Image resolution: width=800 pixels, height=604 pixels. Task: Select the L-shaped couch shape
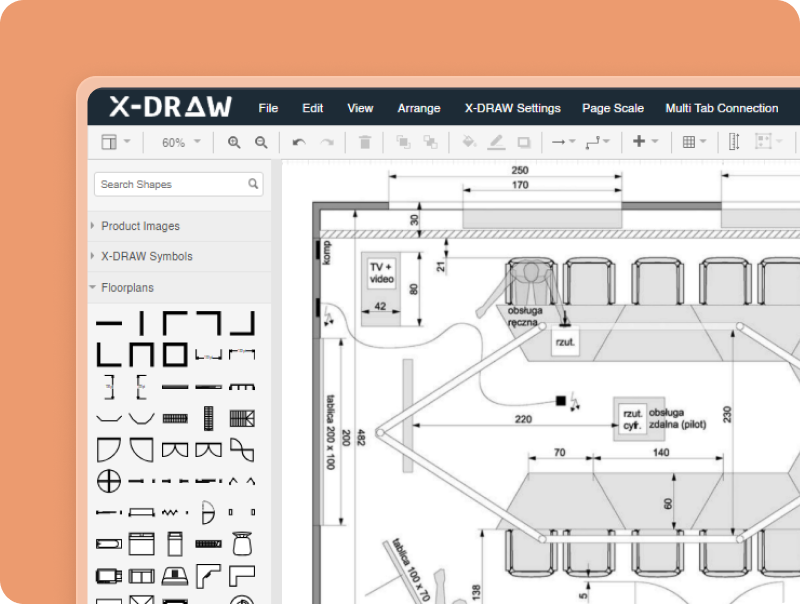242,576
